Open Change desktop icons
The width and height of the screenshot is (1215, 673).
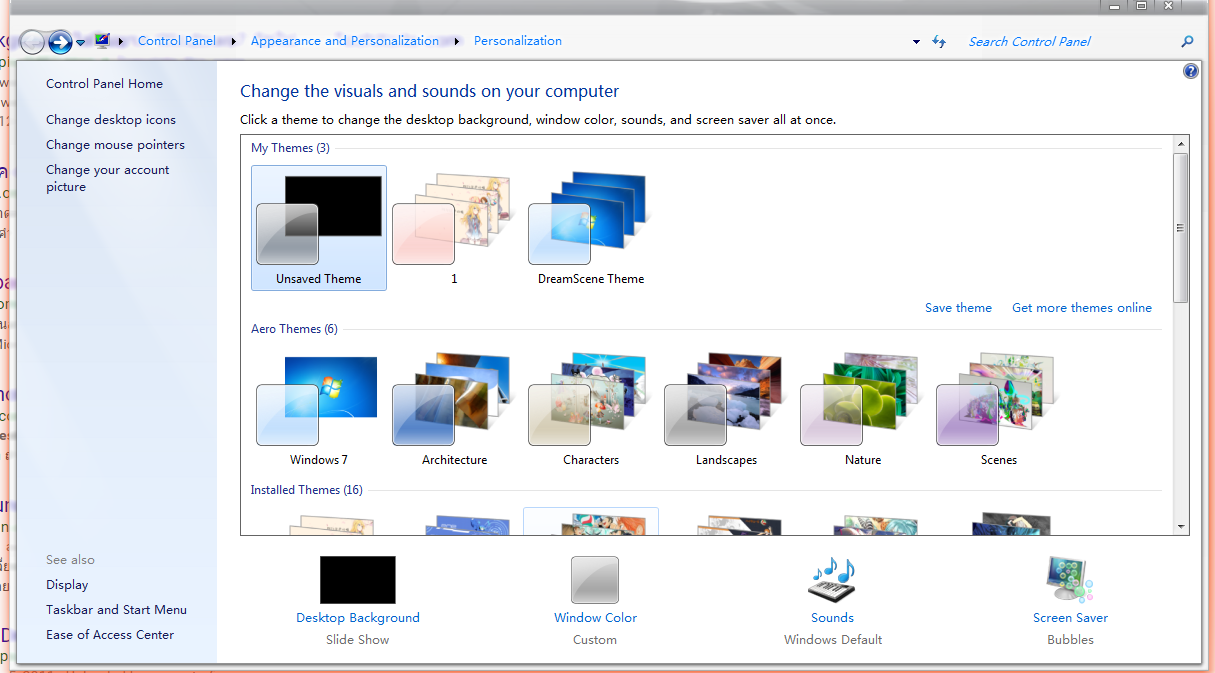[x=111, y=120]
